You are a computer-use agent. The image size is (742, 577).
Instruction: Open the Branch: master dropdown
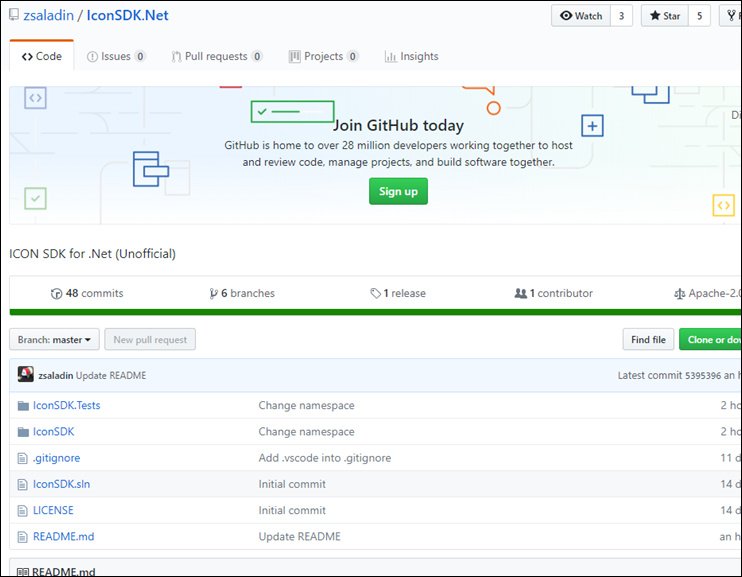point(54,339)
